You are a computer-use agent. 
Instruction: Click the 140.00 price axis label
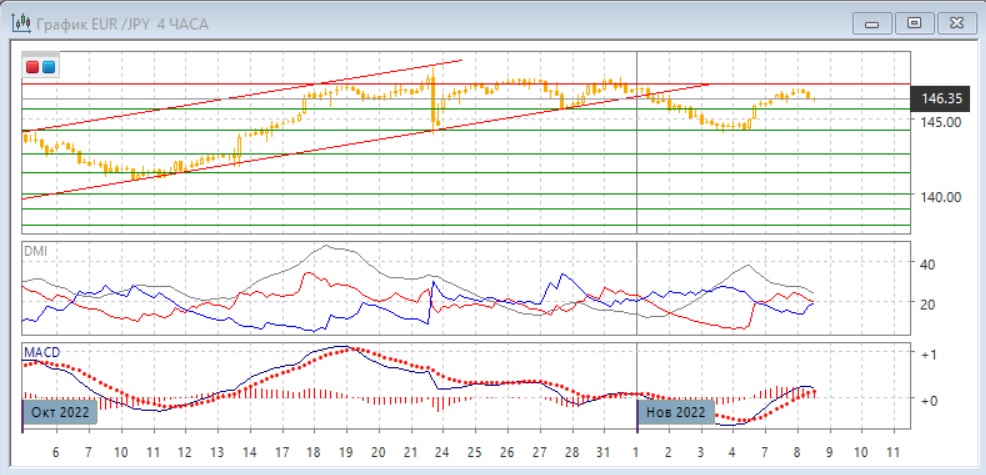click(941, 197)
